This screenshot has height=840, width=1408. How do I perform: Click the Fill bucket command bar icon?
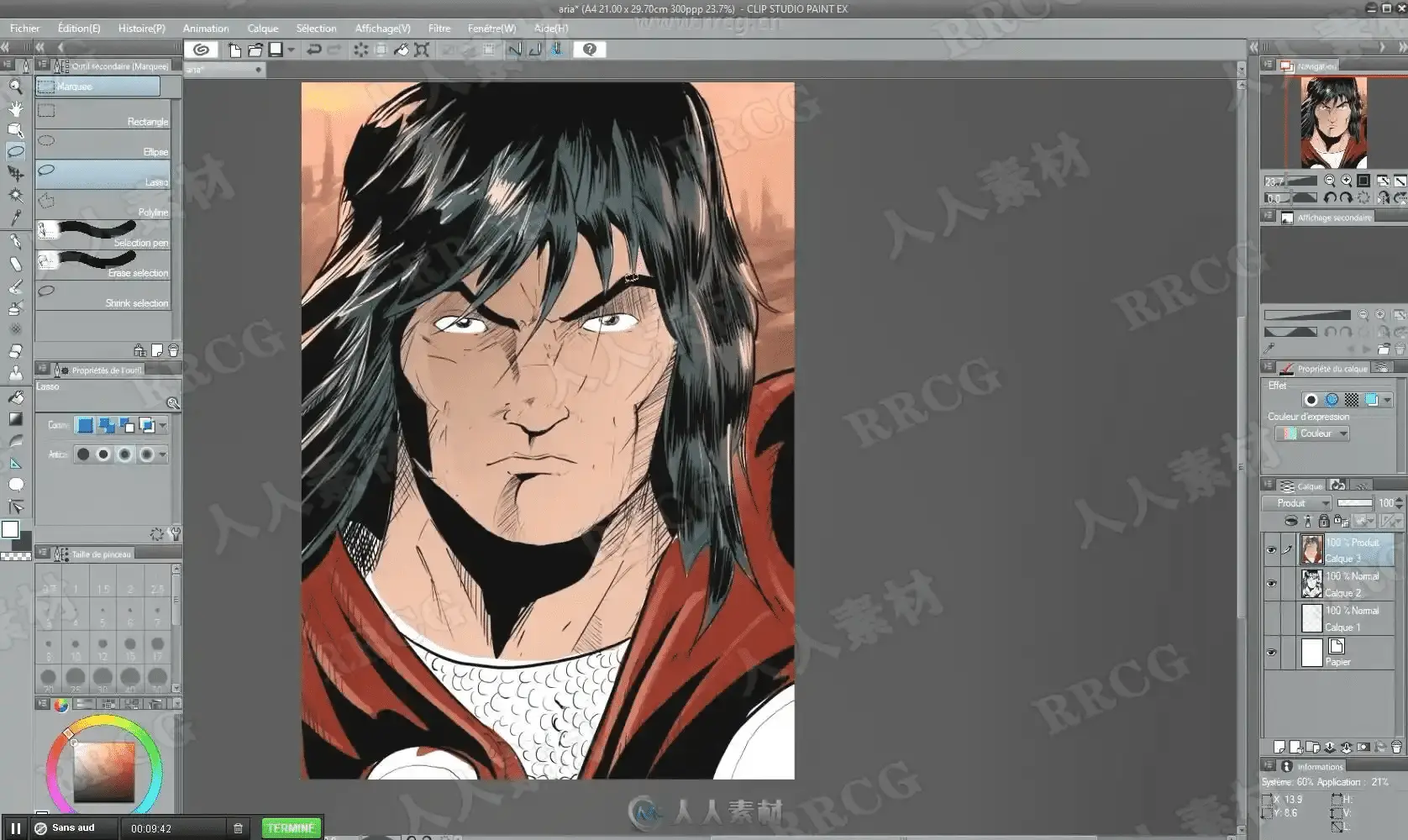point(402,50)
